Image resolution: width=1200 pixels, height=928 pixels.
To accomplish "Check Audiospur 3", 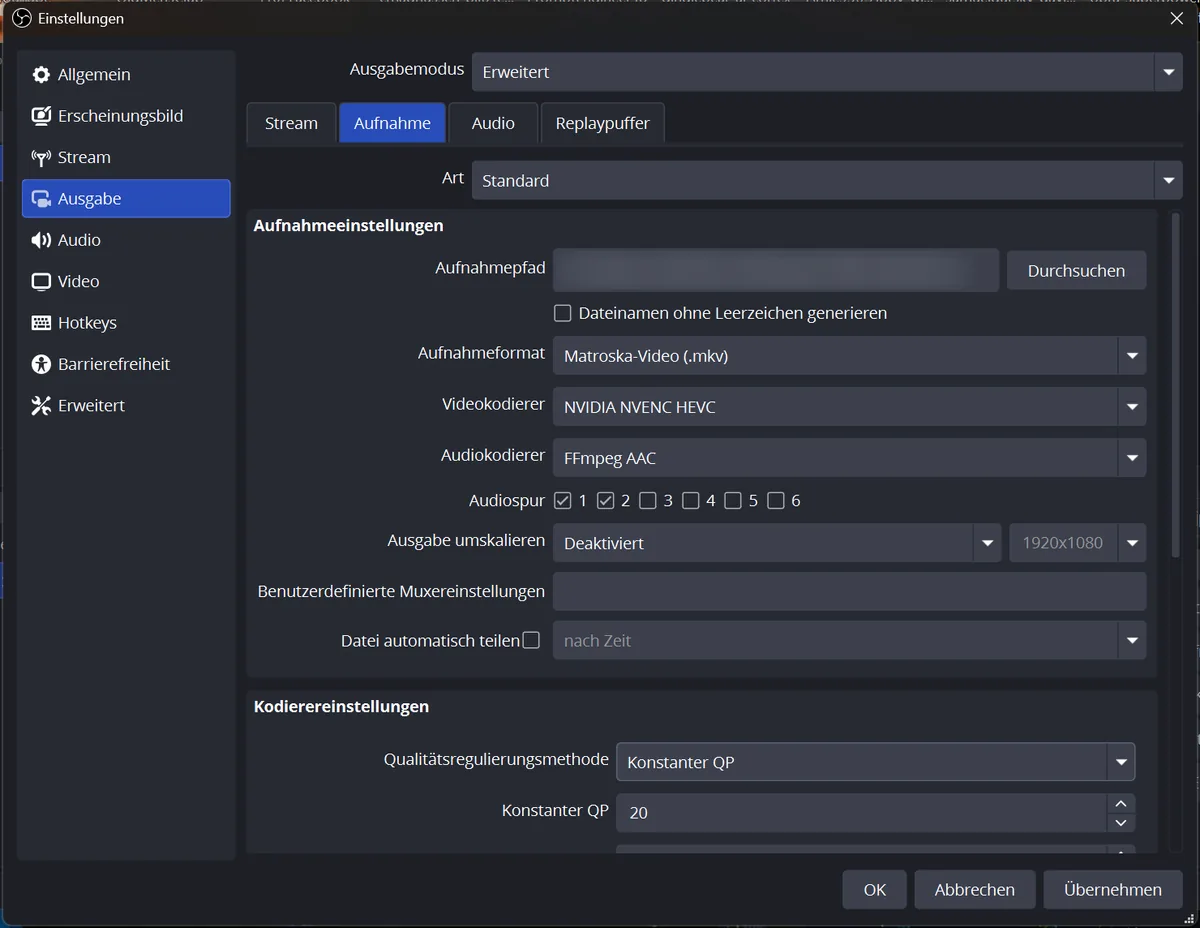I will pyautogui.click(x=648, y=501).
